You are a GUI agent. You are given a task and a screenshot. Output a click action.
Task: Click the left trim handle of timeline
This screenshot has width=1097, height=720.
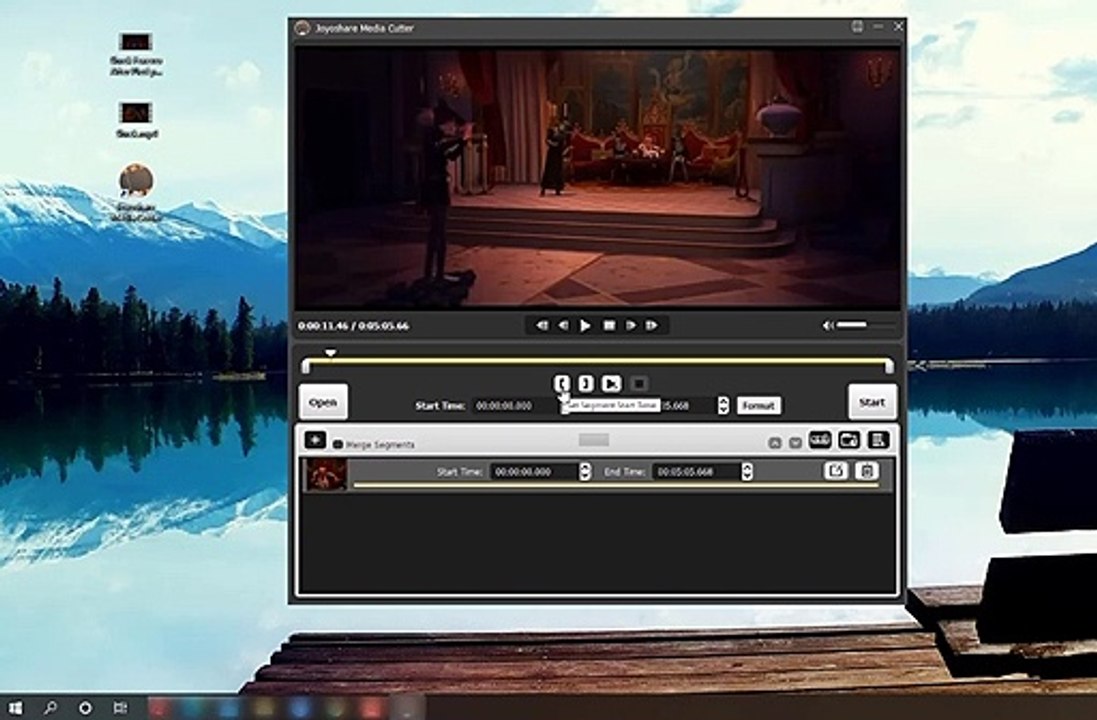point(306,365)
